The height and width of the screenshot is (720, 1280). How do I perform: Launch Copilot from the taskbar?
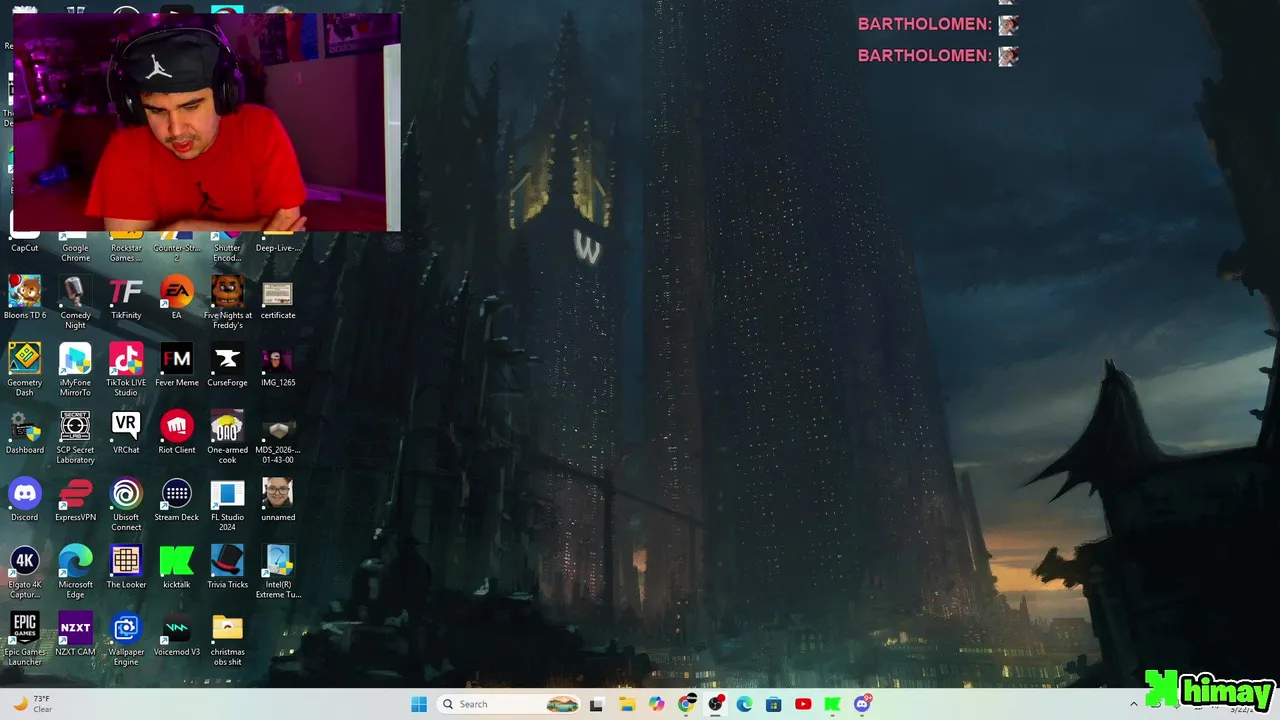coord(656,704)
